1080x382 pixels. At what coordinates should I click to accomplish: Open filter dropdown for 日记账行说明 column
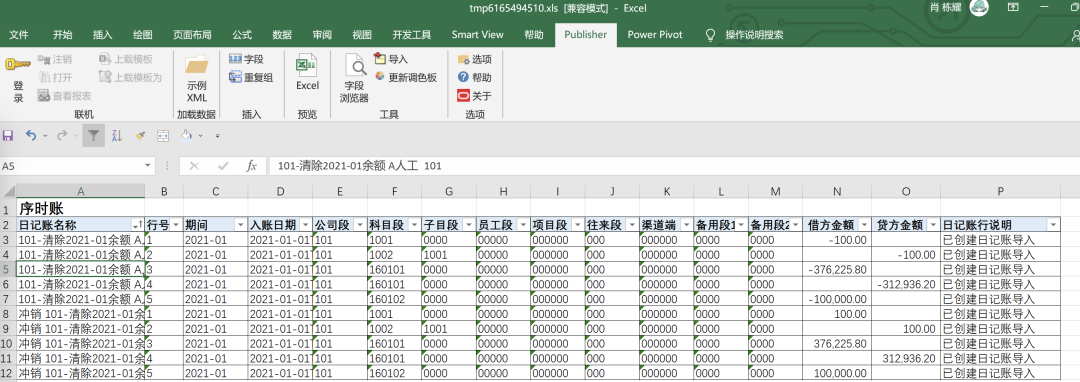(1053, 225)
